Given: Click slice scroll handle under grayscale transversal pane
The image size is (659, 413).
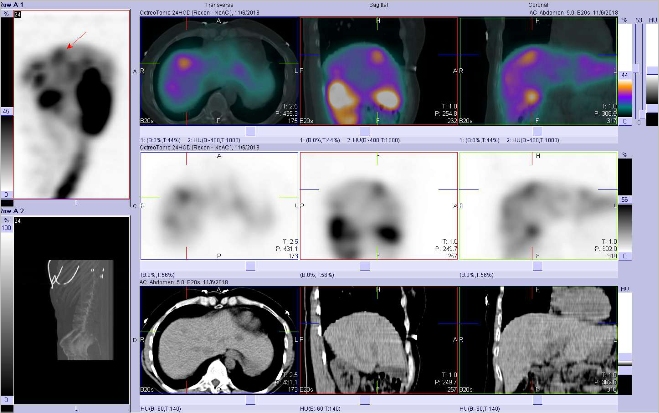Looking at the screenshot, I should click(250, 266).
